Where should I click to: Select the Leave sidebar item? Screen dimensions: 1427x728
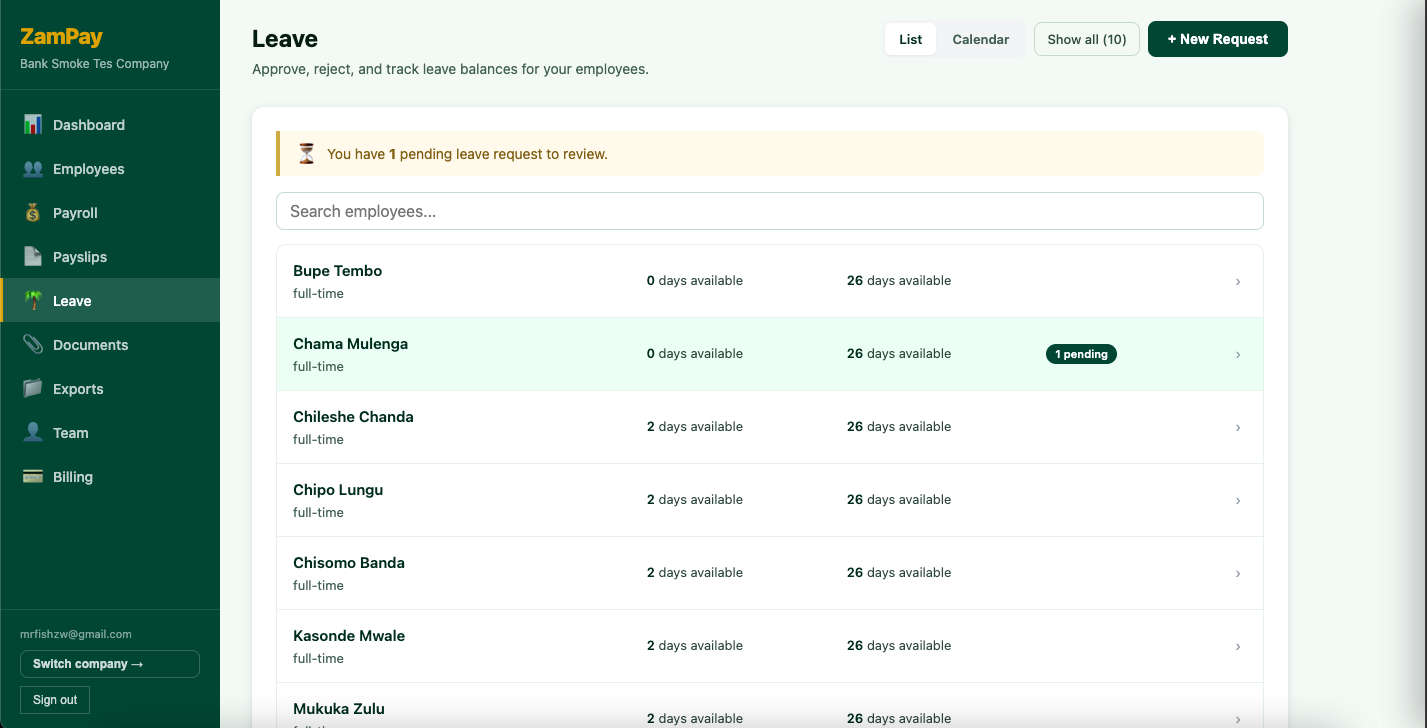[110, 301]
